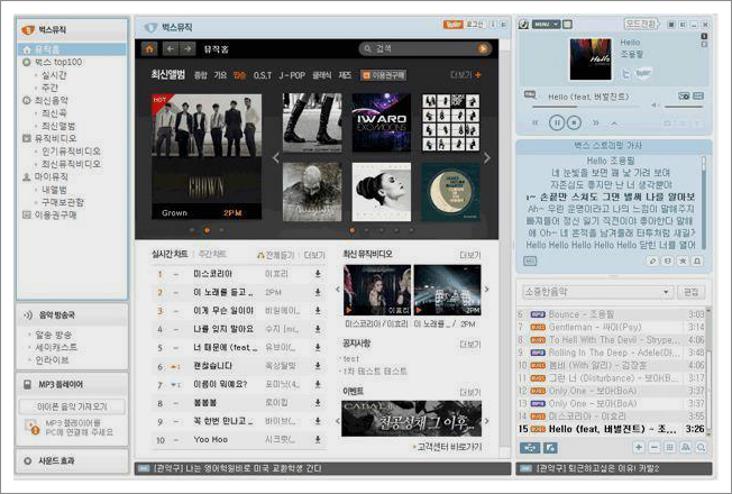Viewport: 732px width, 494px height.
Task: Click the lyrics panel scrollbar
Action: (704, 203)
